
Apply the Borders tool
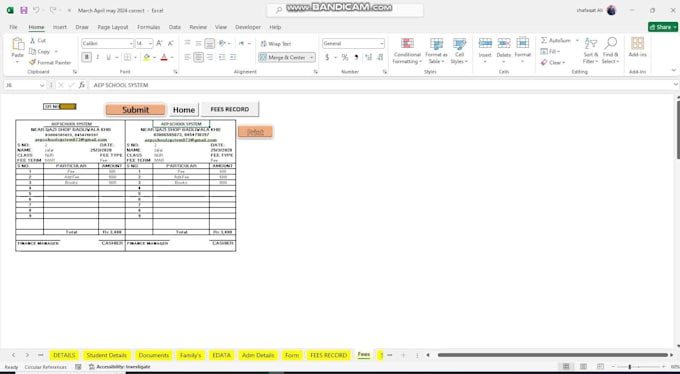point(127,57)
